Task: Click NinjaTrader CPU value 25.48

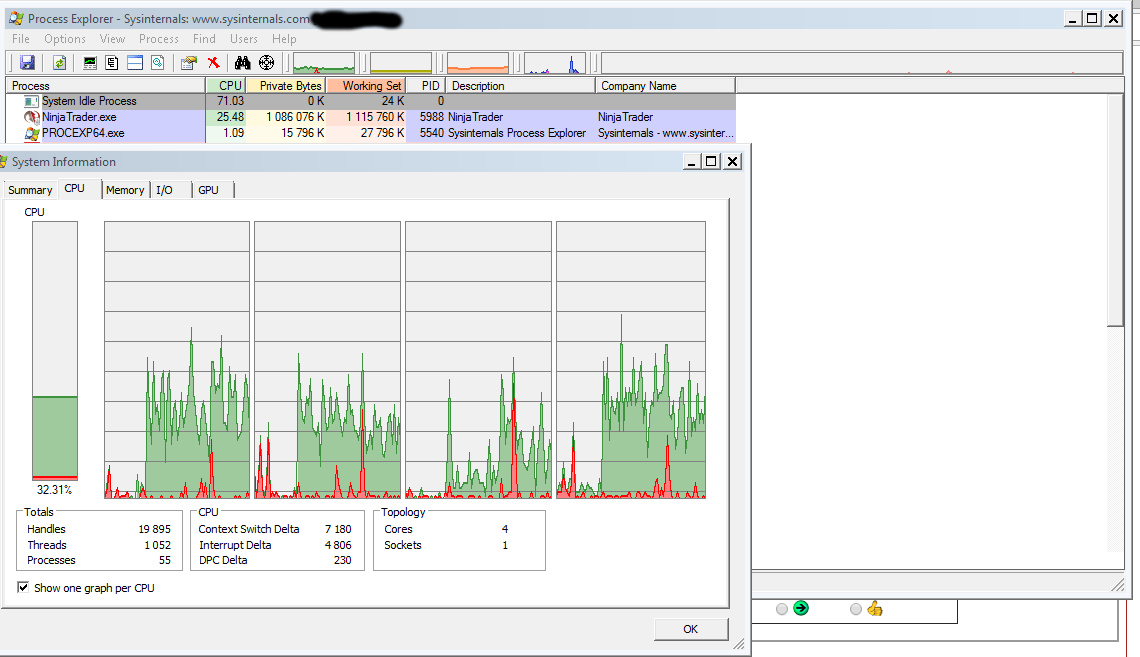Action: pos(230,117)
